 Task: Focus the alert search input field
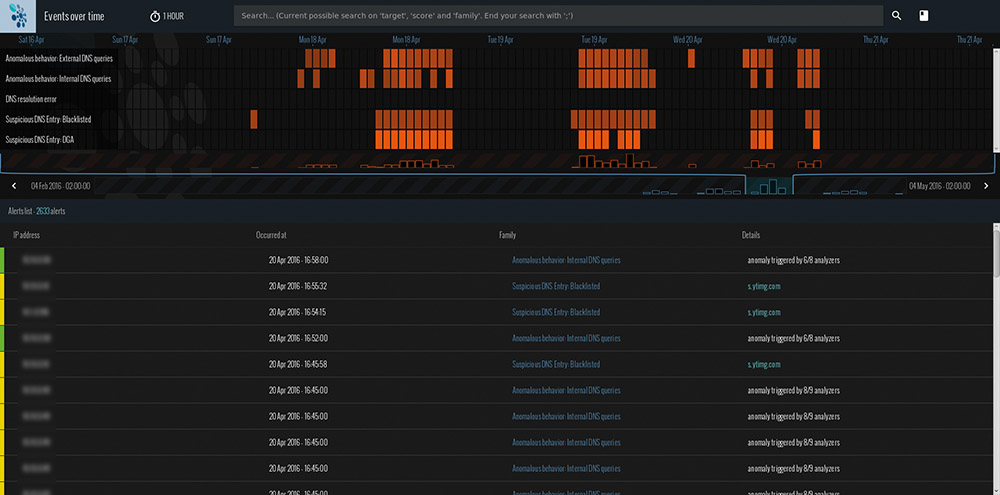558,16
